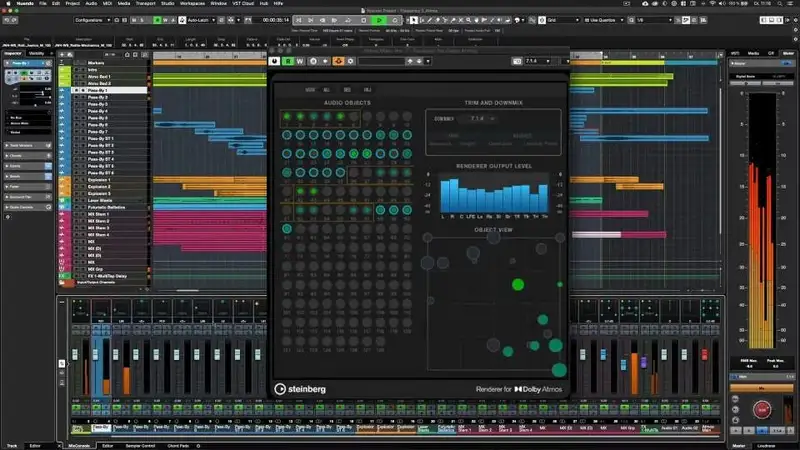Screen dimensions: 800x450
Task: Toggle global Write automation in toolbar
Action: [165, 20]
